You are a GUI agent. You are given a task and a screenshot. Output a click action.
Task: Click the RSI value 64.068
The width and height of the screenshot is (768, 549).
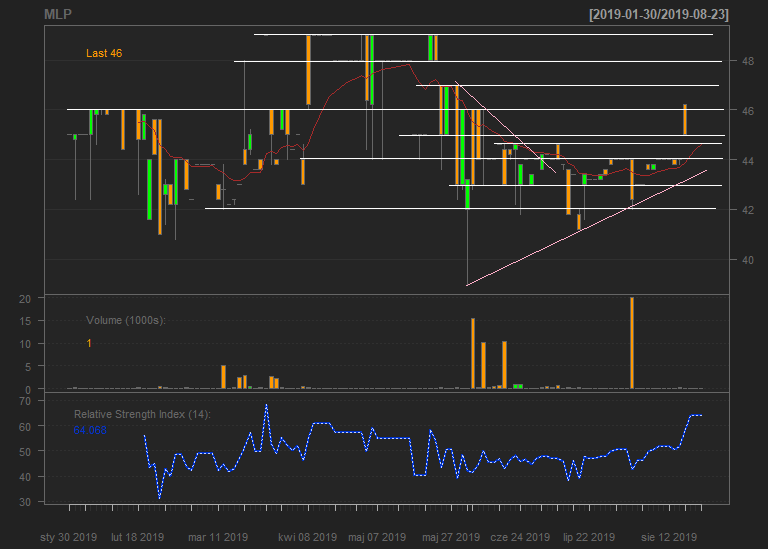pos(90,430)
